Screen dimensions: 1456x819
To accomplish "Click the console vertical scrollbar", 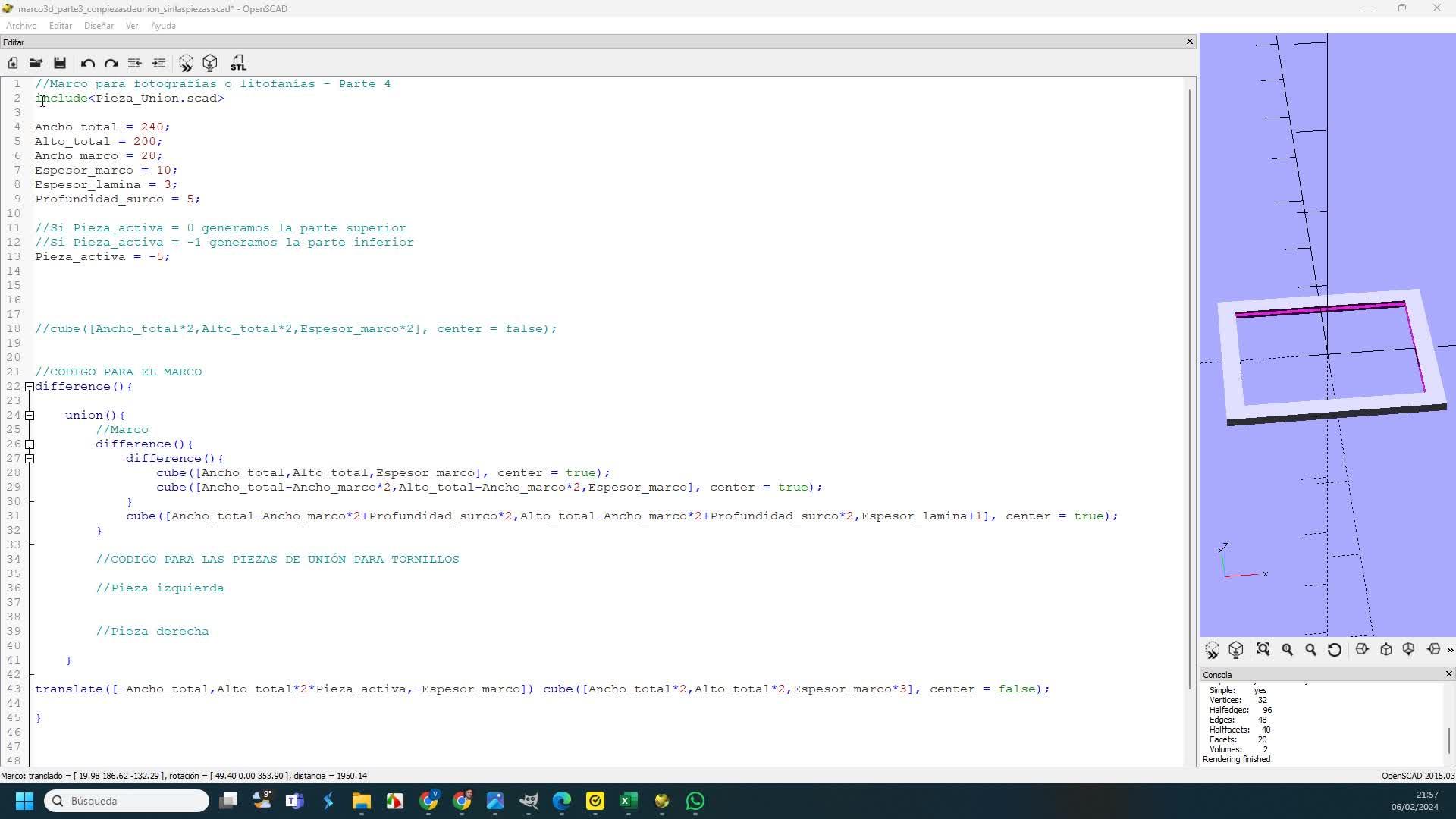I will [x=1449, y=739].
